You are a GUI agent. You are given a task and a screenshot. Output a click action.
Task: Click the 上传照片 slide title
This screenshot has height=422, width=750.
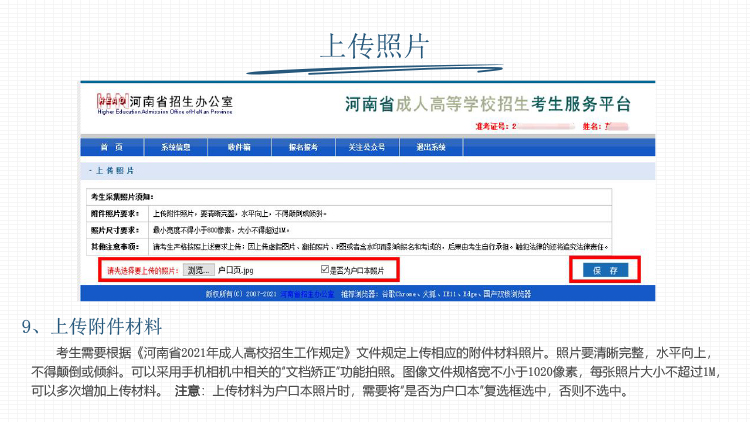(374, 45)
